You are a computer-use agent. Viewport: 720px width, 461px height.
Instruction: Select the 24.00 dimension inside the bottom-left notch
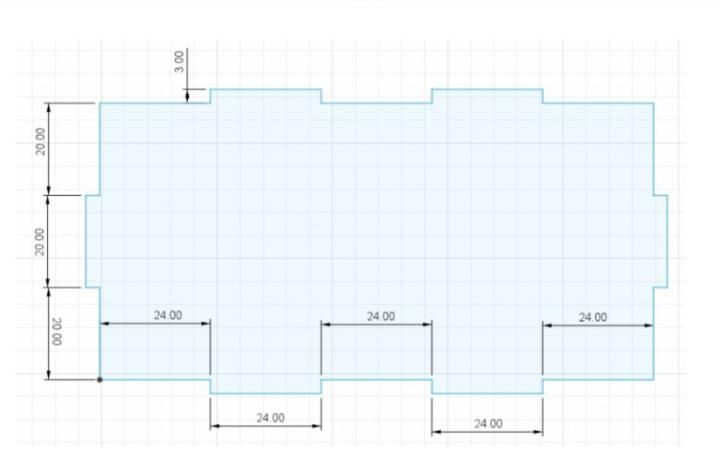coord(168,315)
